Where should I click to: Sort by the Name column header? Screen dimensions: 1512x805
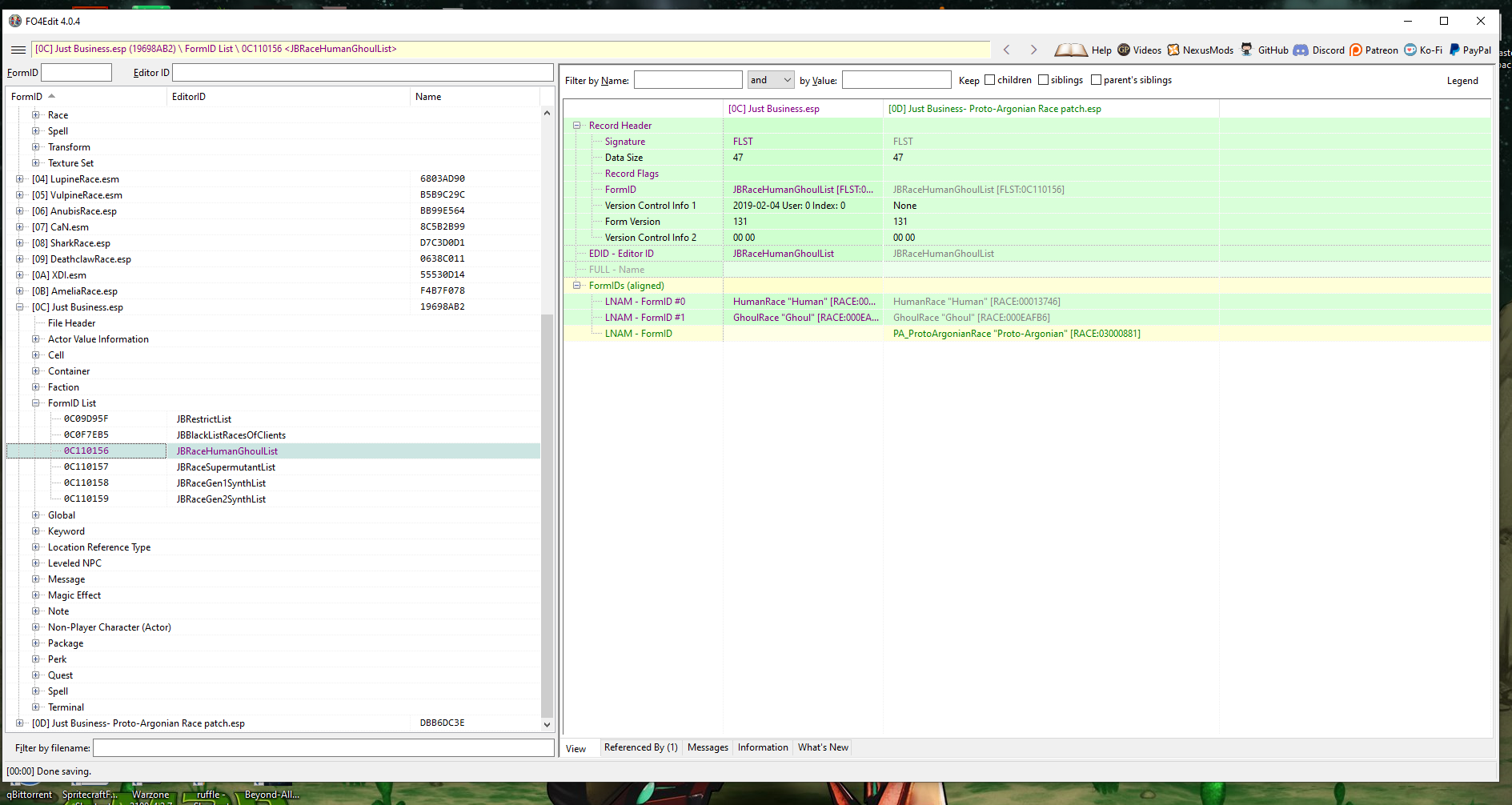tap(475, 97)
